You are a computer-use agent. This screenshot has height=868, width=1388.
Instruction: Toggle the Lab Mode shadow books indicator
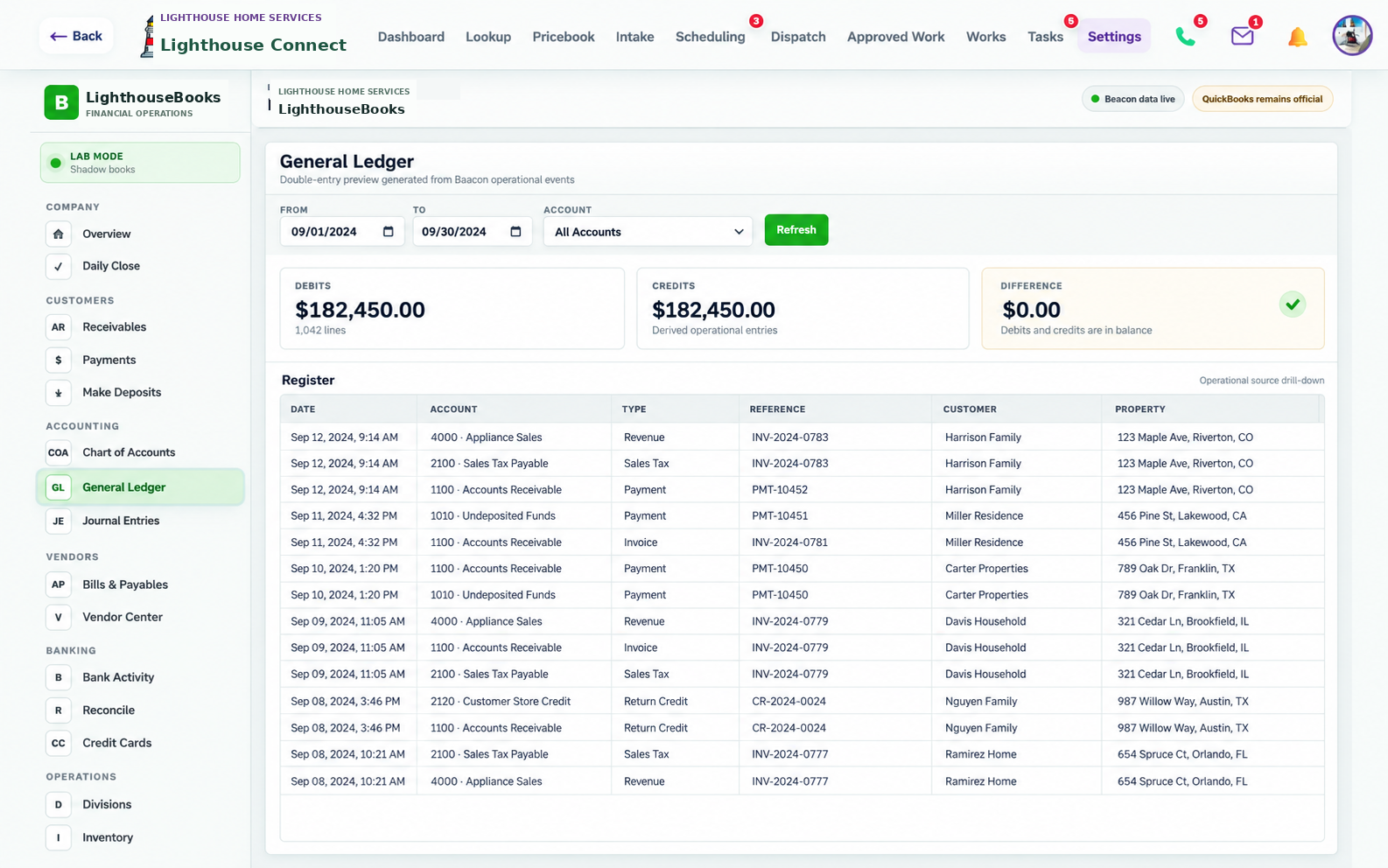(x=140, y=163)
